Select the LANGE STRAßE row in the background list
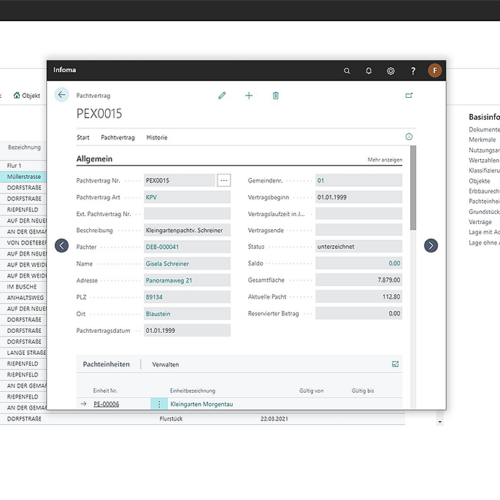 pos(23,352)
